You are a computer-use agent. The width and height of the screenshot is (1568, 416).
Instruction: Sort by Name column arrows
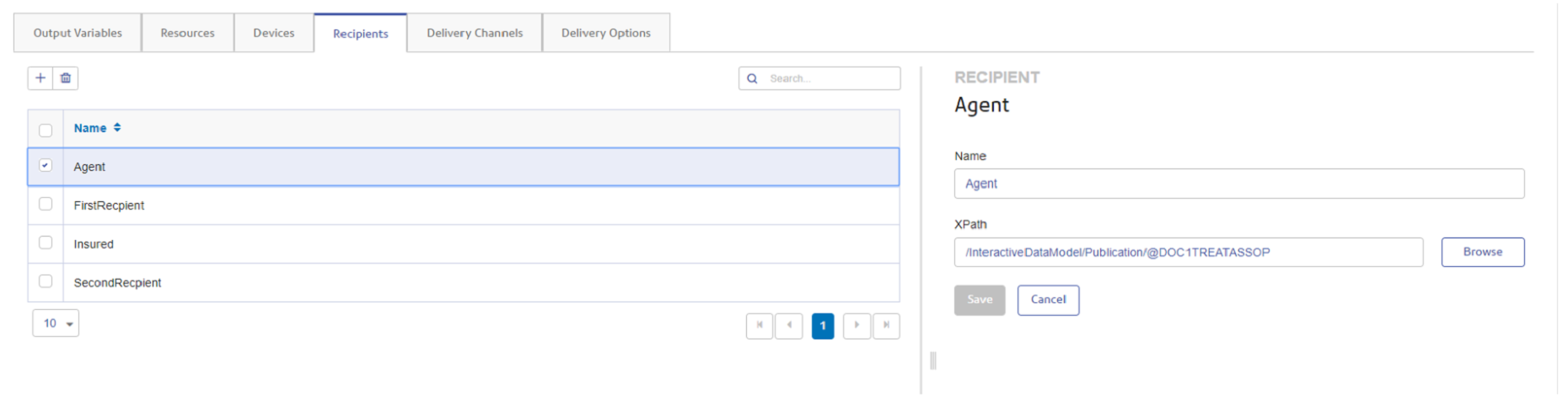tap(117, 128)
